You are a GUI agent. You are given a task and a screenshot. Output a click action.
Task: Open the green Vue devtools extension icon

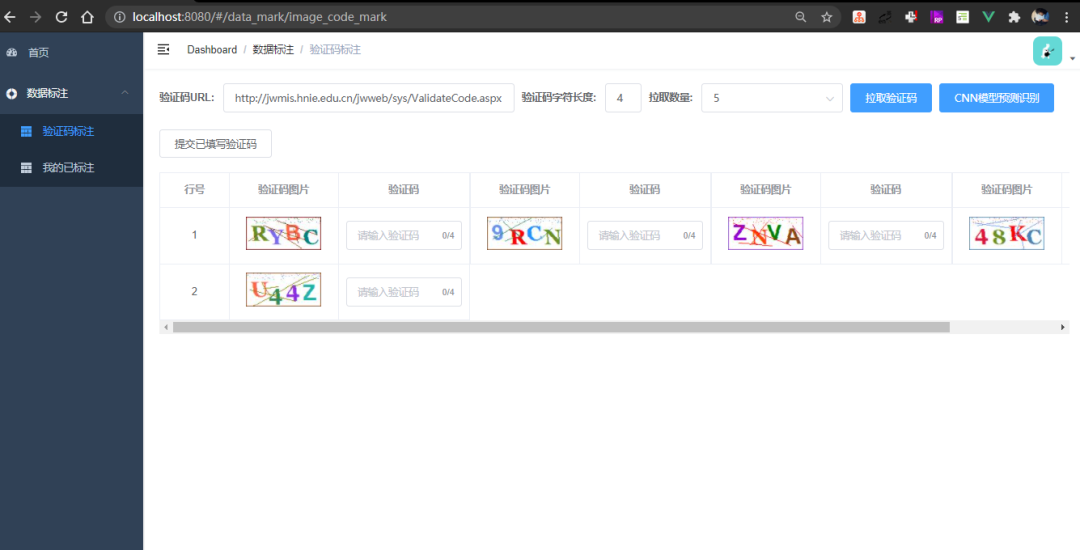(988, 17)
